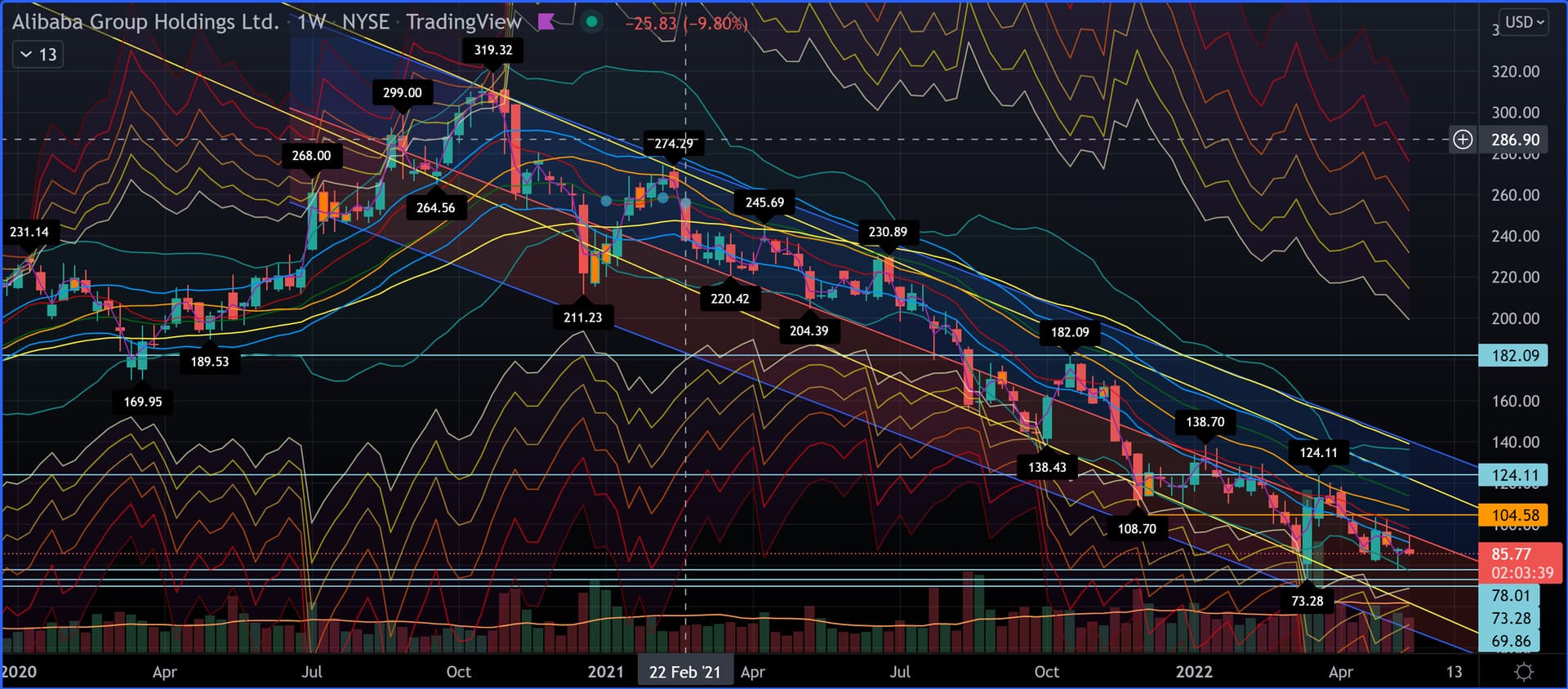Click the purple flag icon beside TradingView
The image size is (1568, 689).
click(x=546, y=22)
